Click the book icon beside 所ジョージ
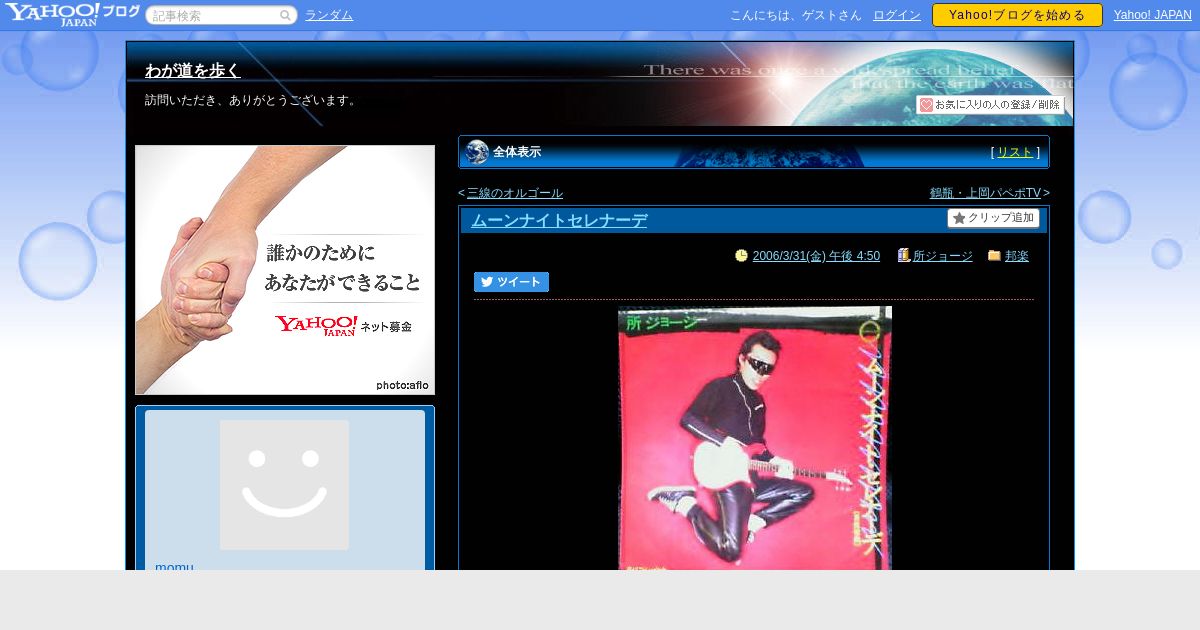Screen dimensions: 1200x630 904,256
